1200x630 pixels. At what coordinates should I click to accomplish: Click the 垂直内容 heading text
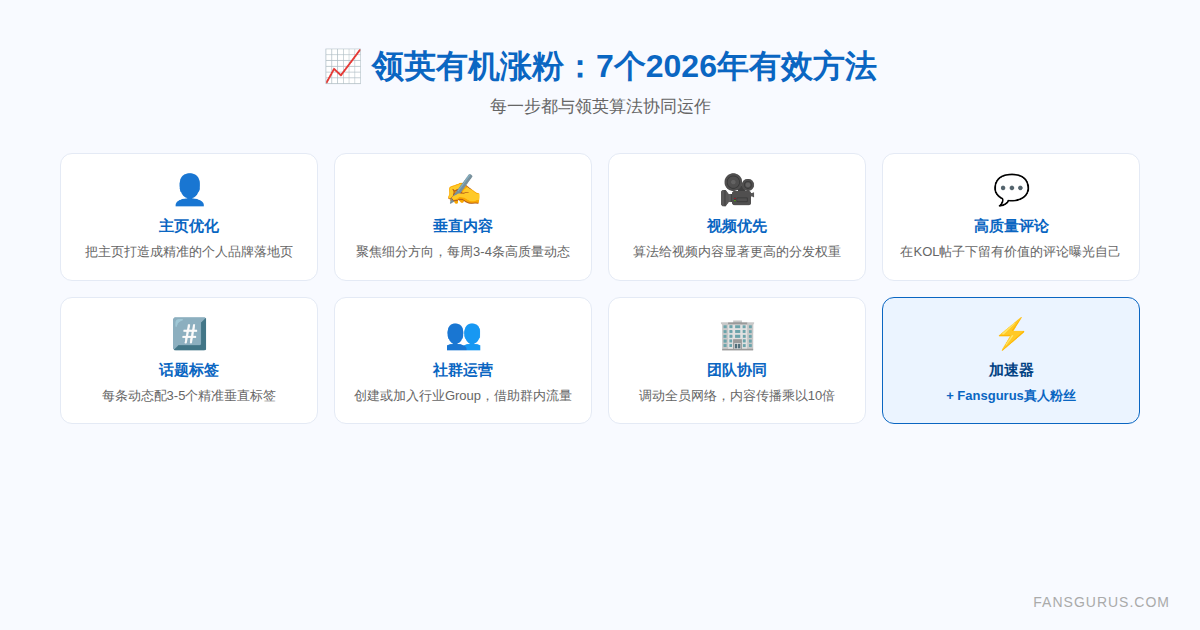[x=462, y=225]
